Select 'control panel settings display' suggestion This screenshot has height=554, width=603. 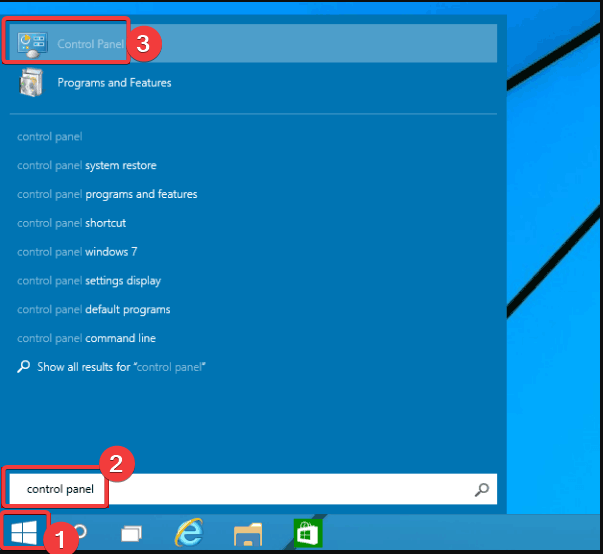pos(89,281)
